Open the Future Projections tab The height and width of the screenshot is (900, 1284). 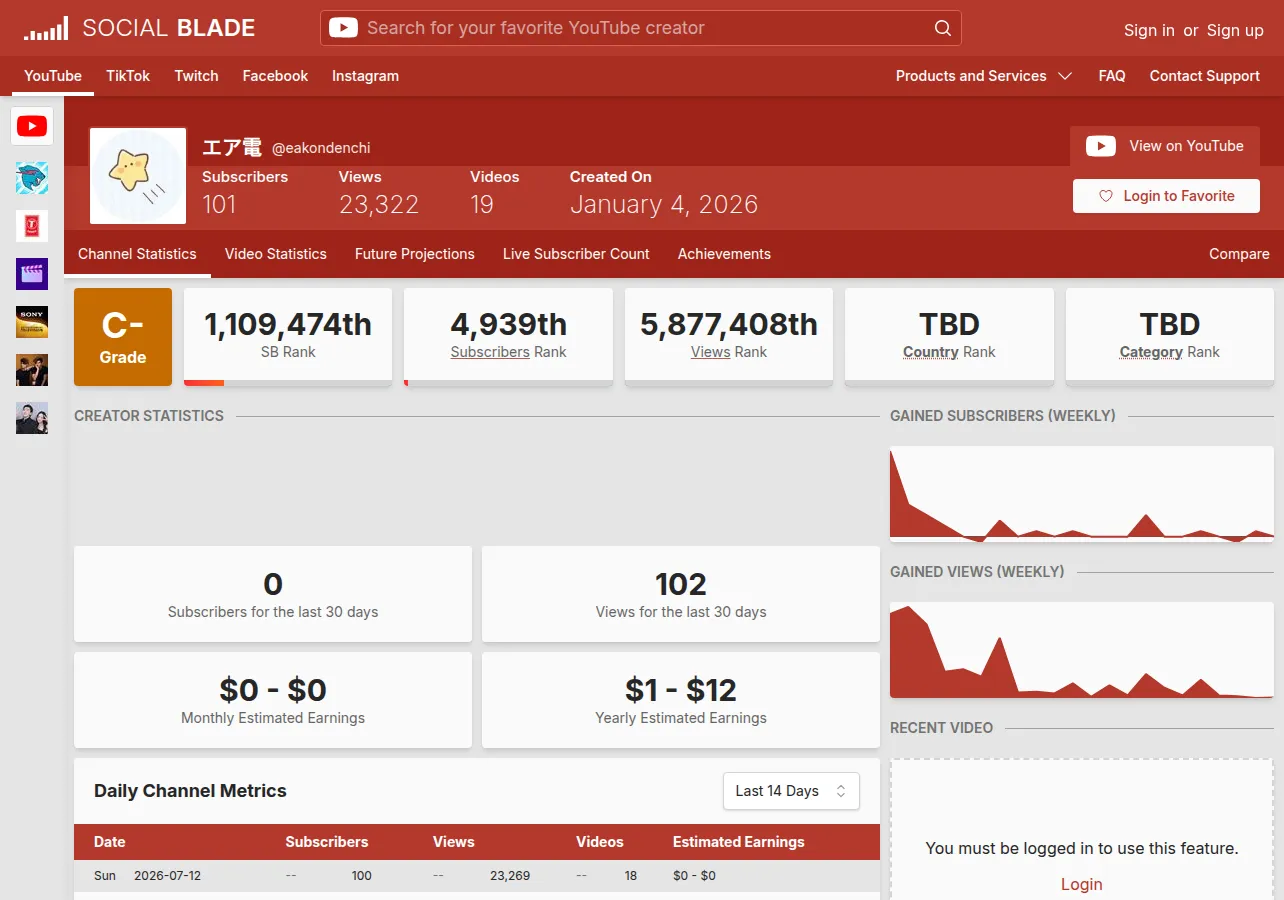[415, 254]
